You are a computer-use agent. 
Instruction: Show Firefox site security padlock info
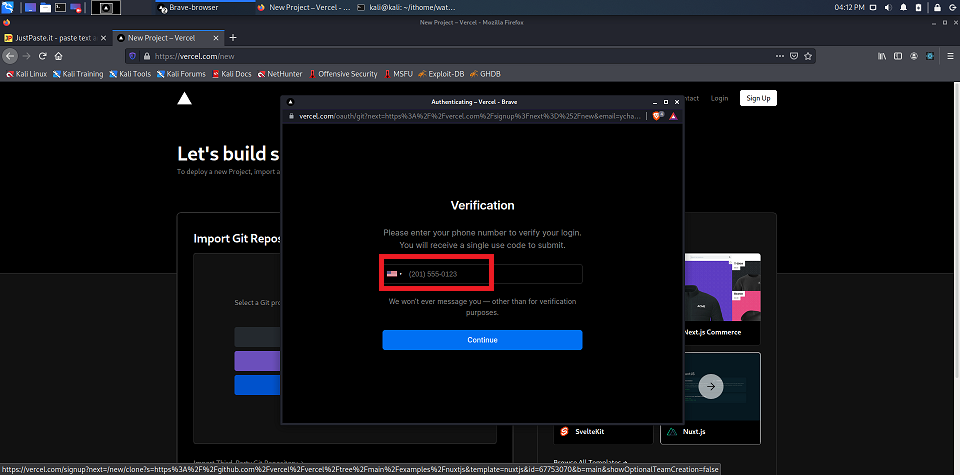tap(146, 56)
